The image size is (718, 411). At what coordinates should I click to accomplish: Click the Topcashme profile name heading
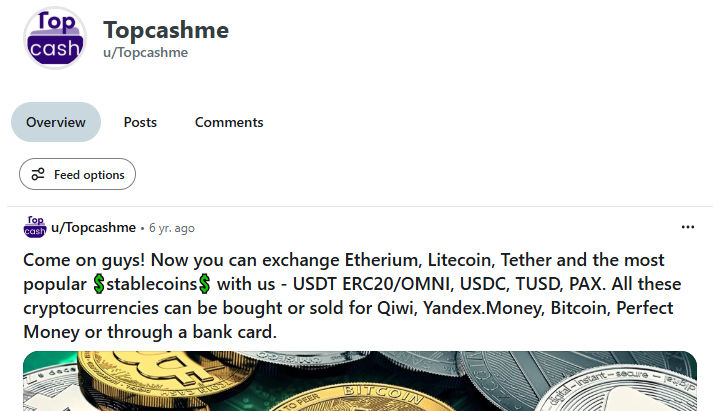[x=166, y=30]
